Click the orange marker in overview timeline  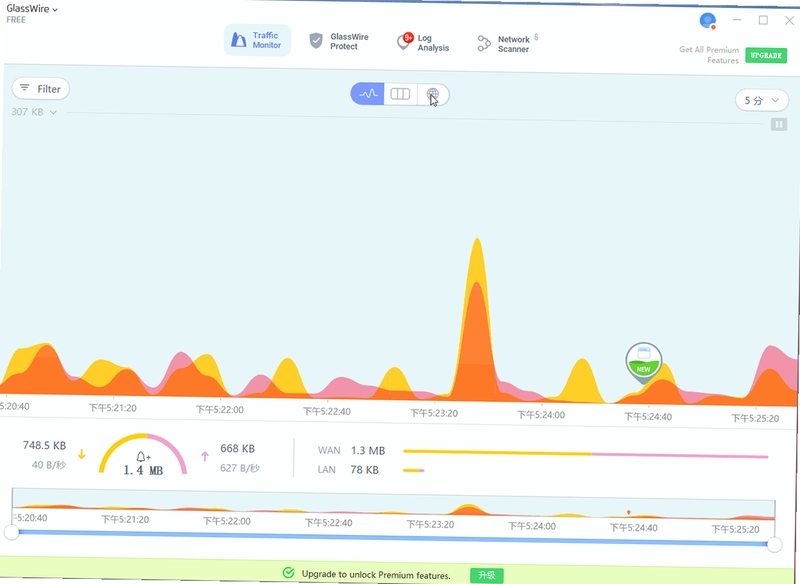pyautogui.click(x=629, y=512)
